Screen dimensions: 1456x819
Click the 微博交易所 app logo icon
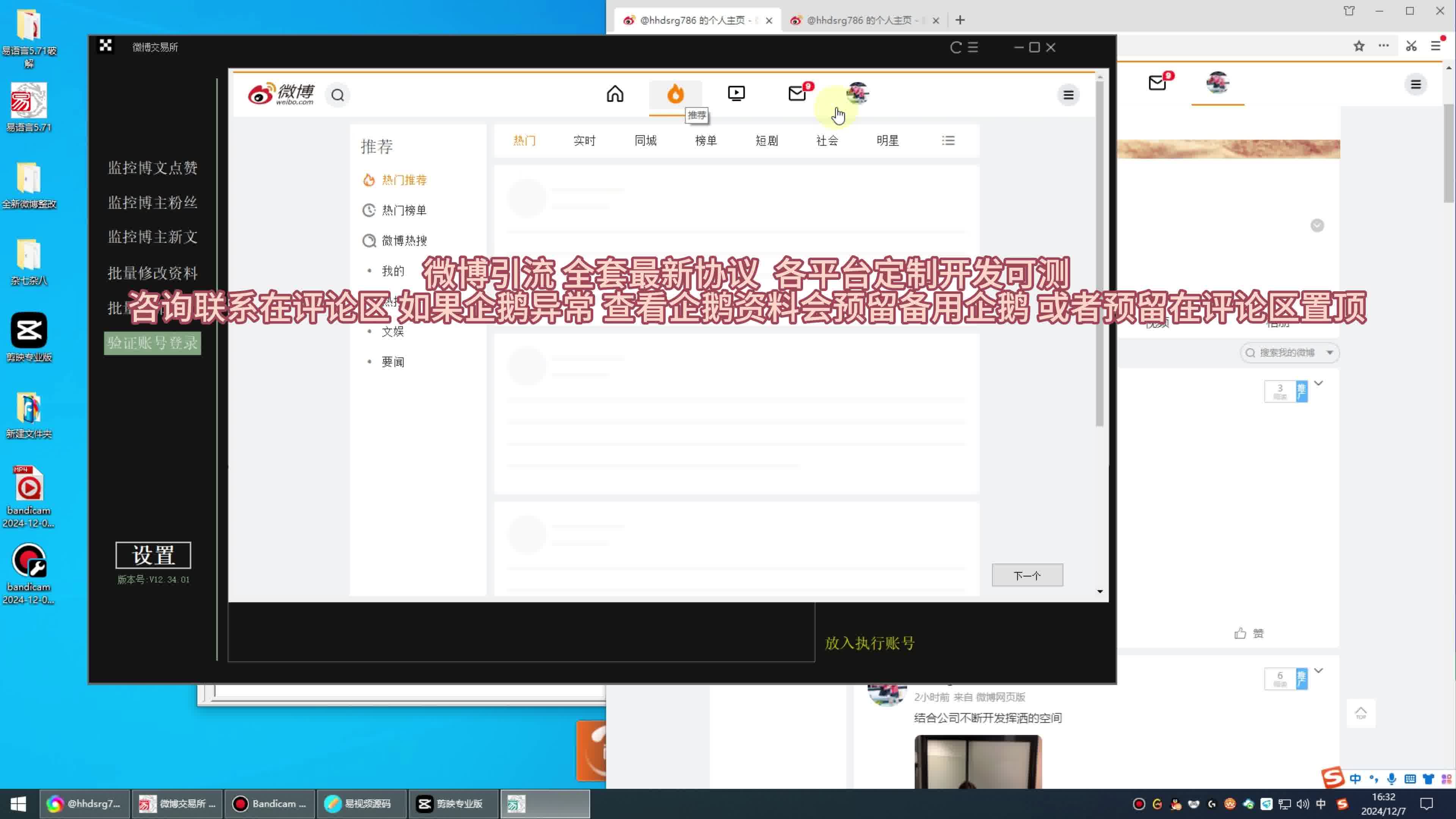tap(106, 46)
